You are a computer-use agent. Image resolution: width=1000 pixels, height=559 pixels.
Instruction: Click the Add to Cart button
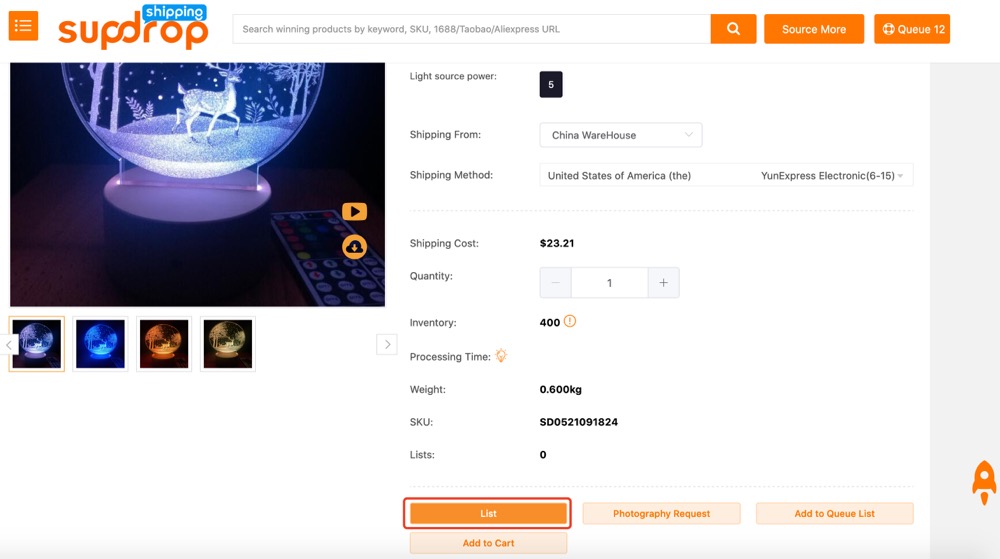click(x=488, y=543)
